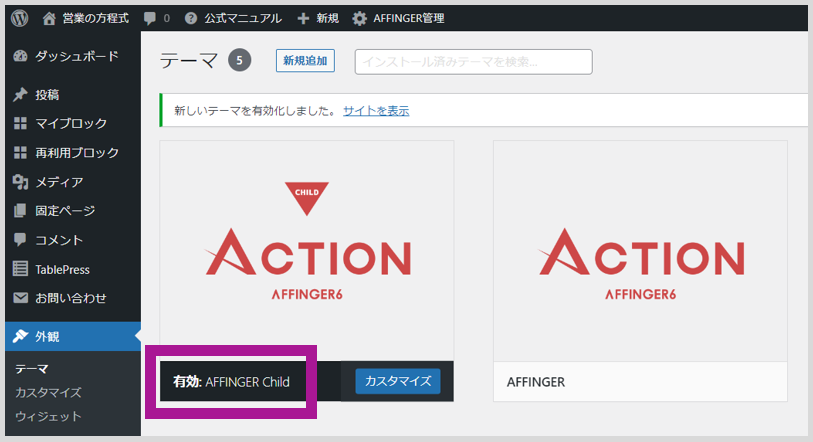
Task: Open カスタマイズ submenu under 外観
Action: click(x=48, y=392)
